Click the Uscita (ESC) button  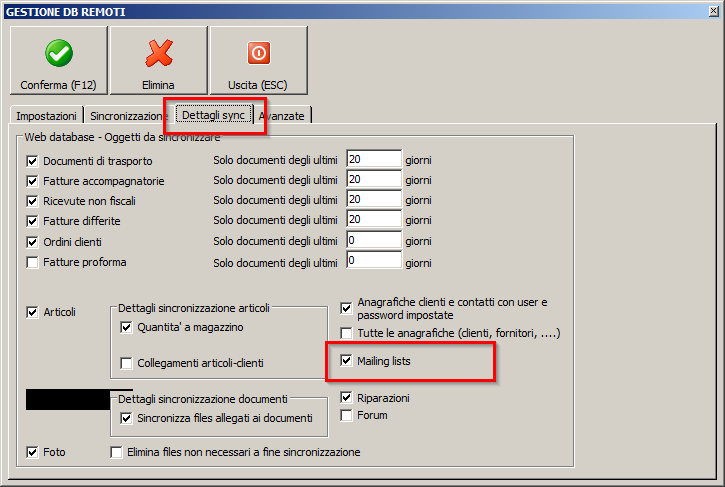tap(258, 61)
